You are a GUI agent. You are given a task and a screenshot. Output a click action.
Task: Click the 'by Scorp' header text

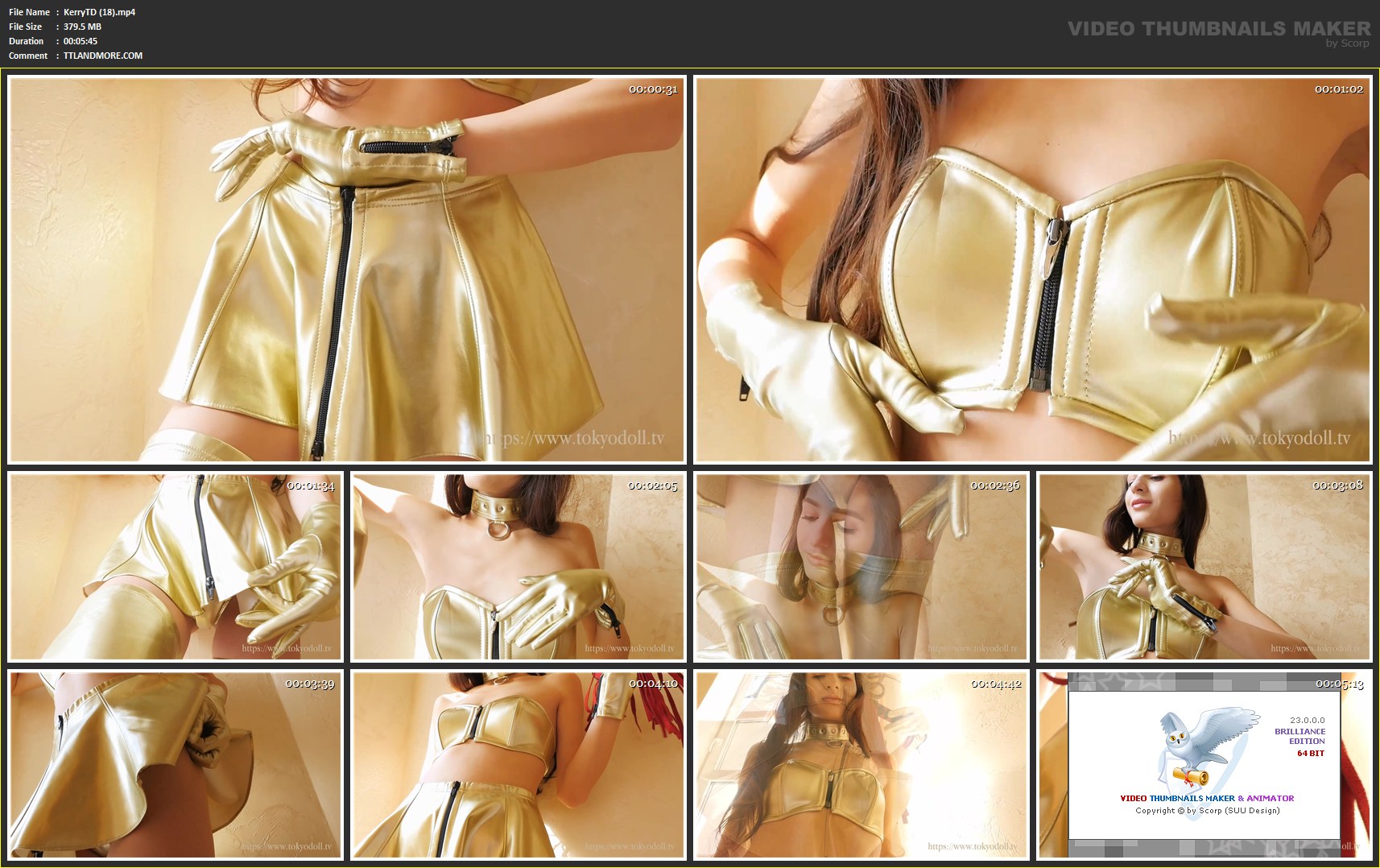pos(1347,43)
